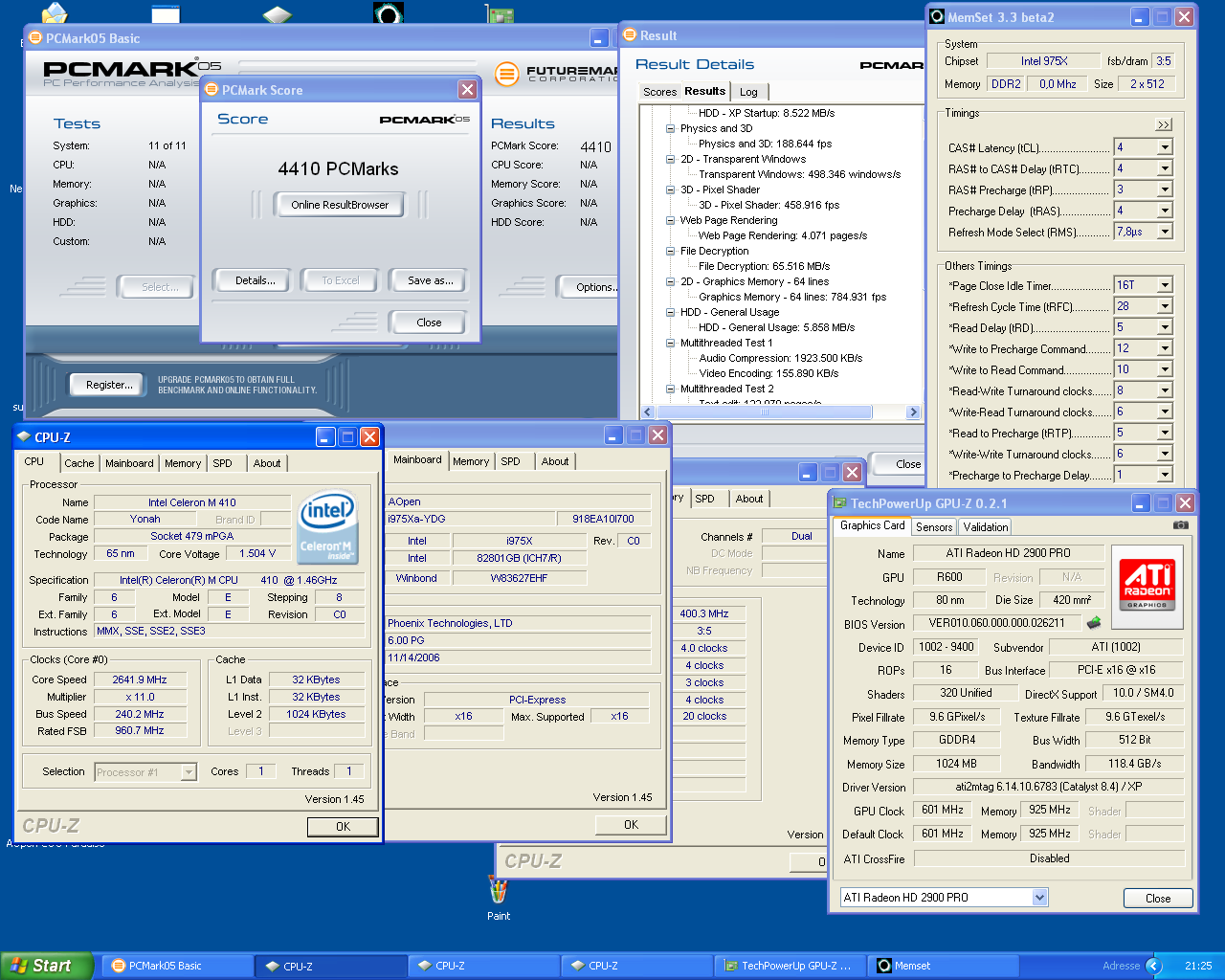Click the Result window title bar icon

pyautogui.click(x=630, y=35)
